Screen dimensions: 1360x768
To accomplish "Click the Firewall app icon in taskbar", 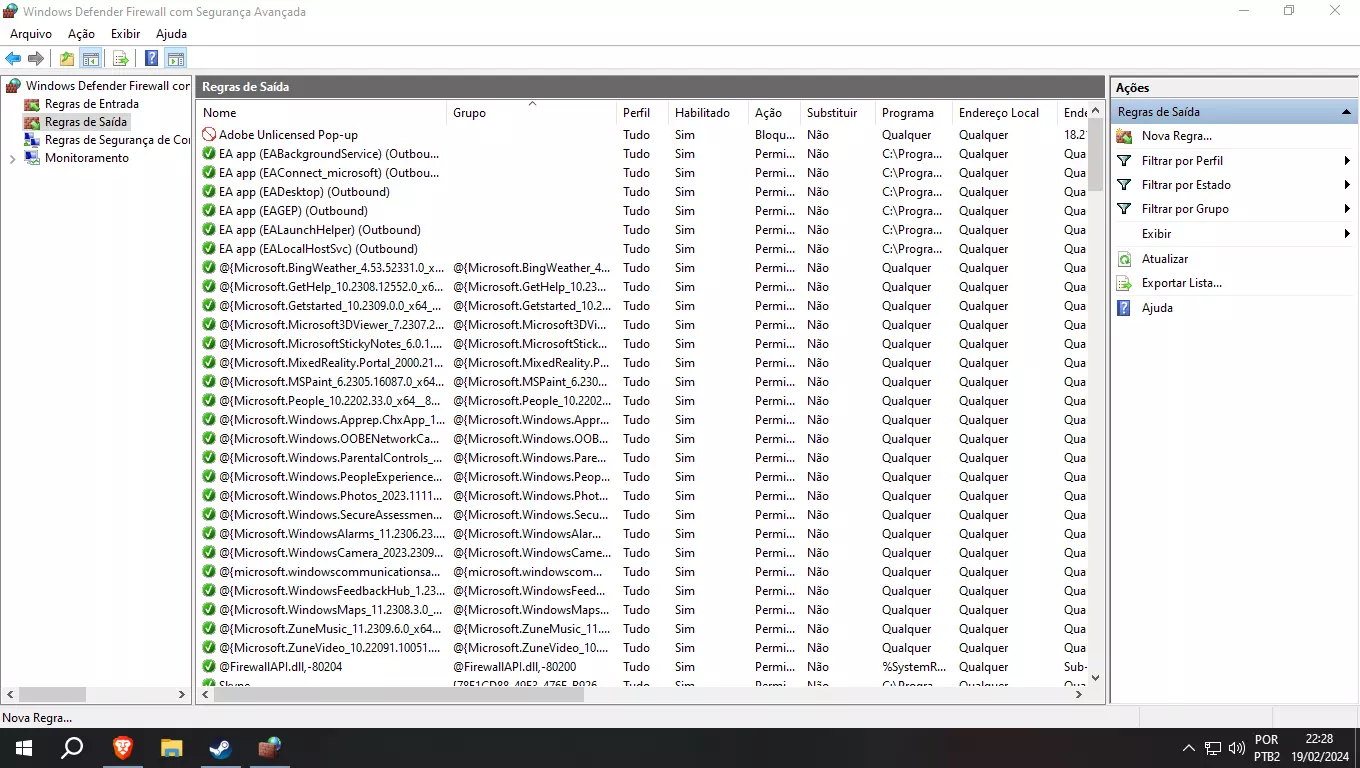I will [270, 747].
